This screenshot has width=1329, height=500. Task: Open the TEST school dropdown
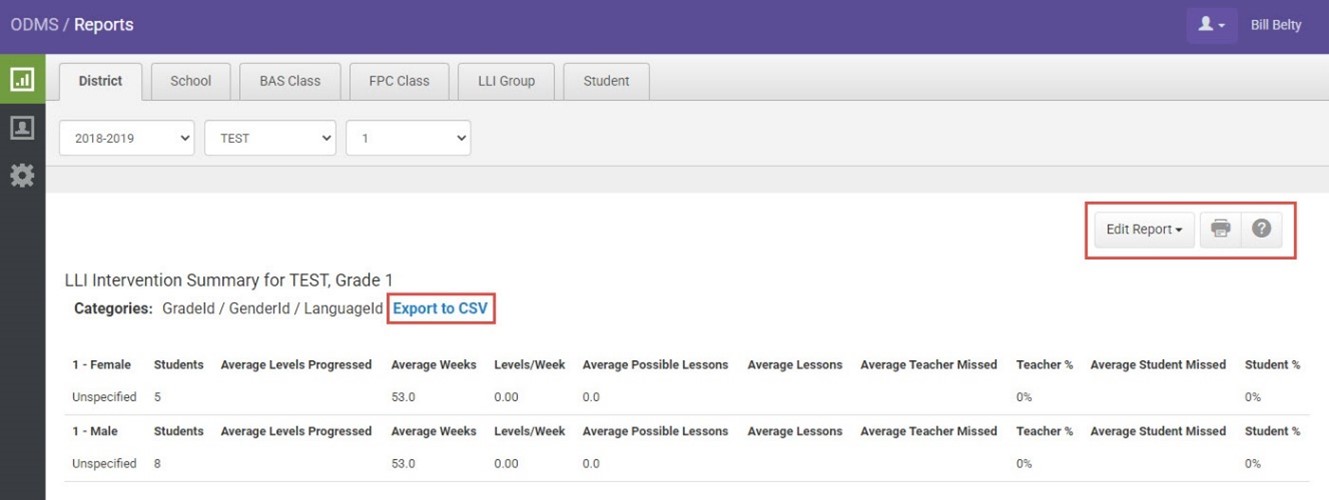click(x=270, y=138)
